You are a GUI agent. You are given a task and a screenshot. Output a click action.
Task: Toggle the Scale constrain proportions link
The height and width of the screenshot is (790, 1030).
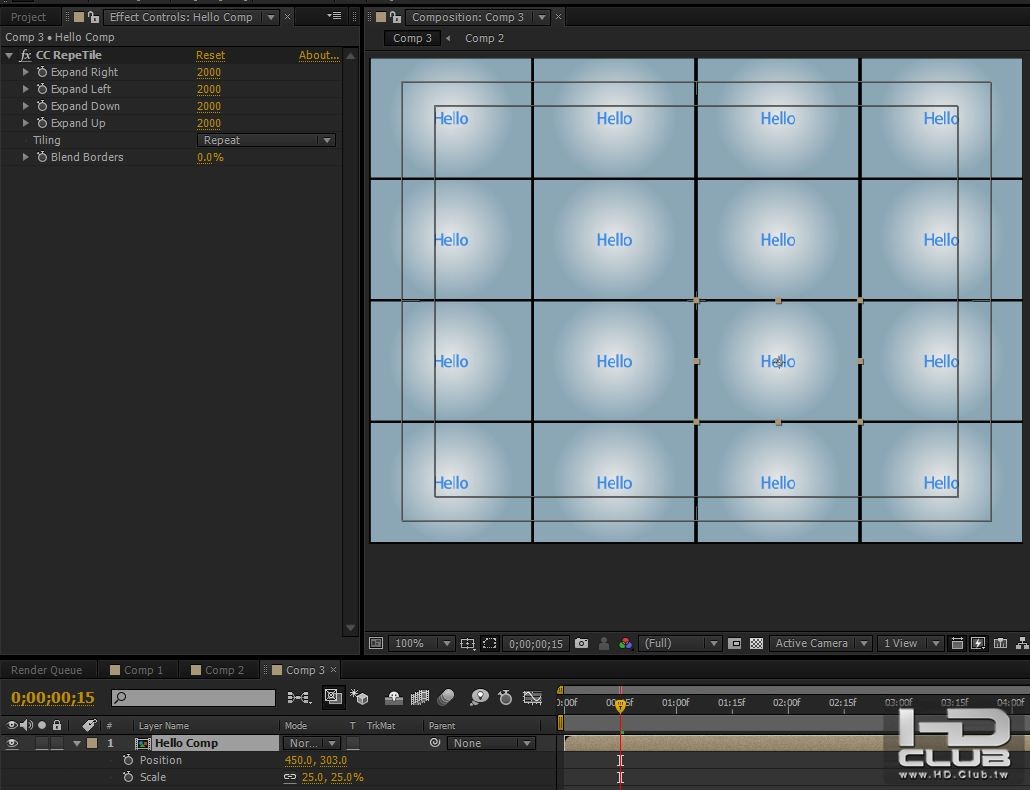(290, 777)
